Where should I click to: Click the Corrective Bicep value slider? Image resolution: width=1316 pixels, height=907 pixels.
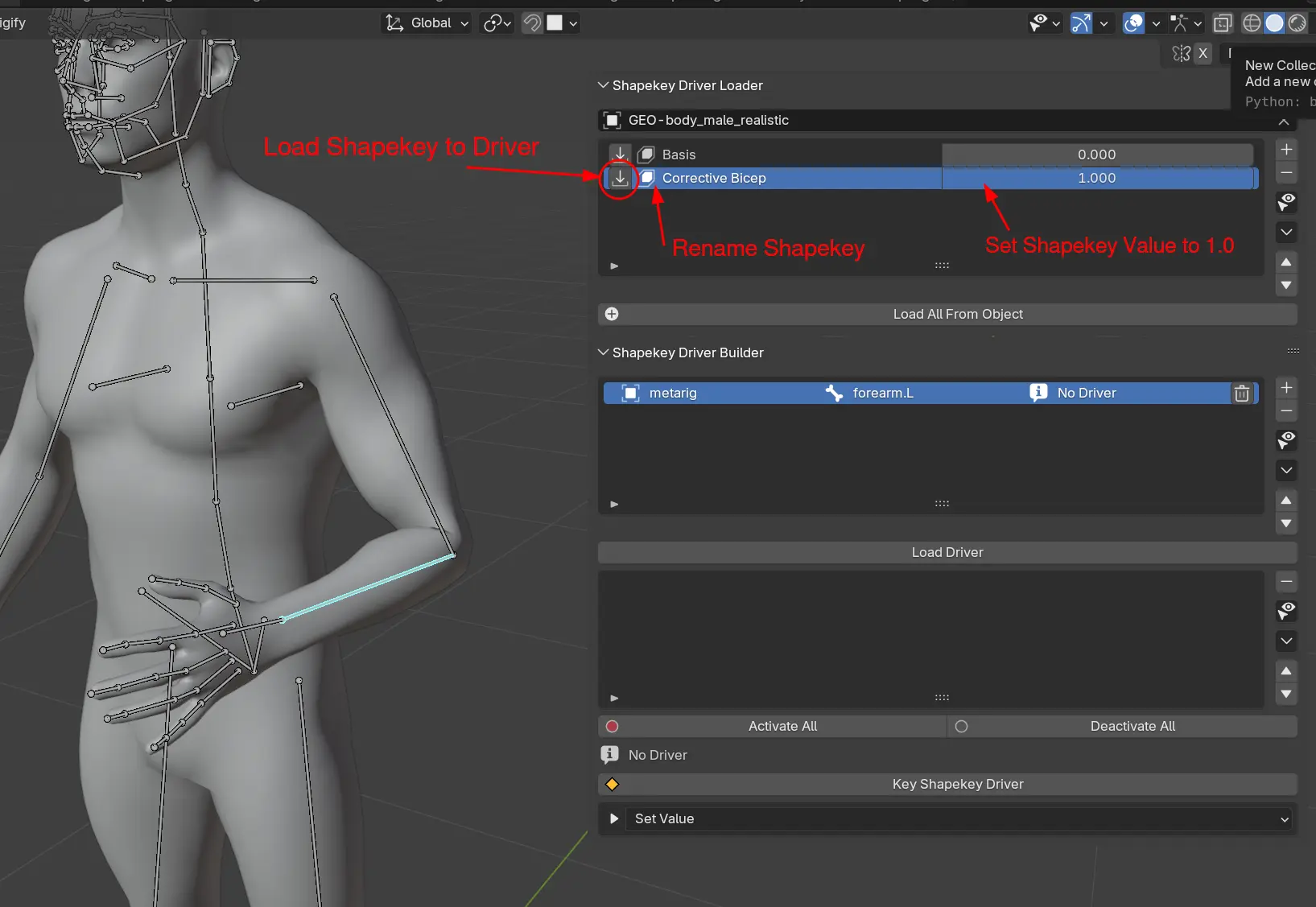pos(1096,178)
